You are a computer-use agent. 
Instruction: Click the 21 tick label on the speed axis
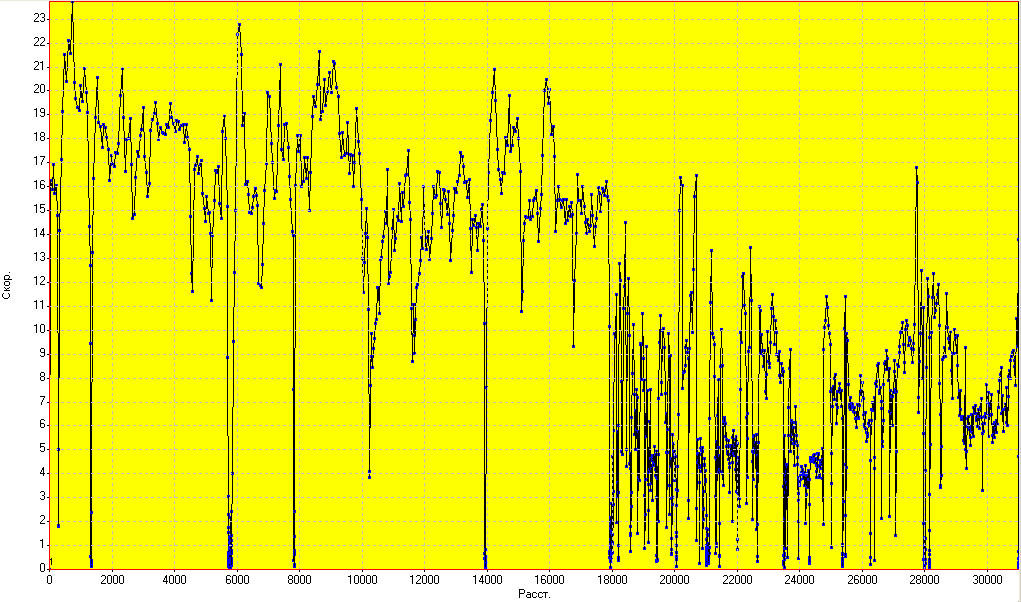tap(40, 66)
